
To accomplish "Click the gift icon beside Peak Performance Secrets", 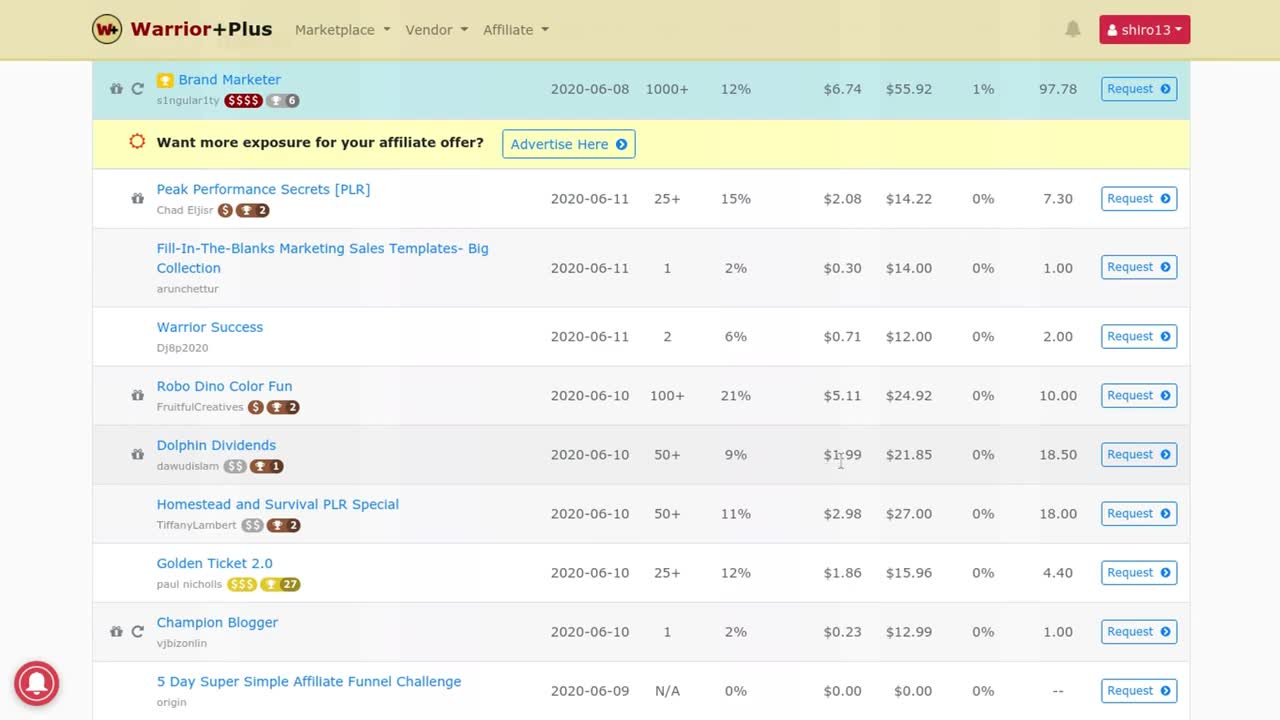I will [137, 199].
